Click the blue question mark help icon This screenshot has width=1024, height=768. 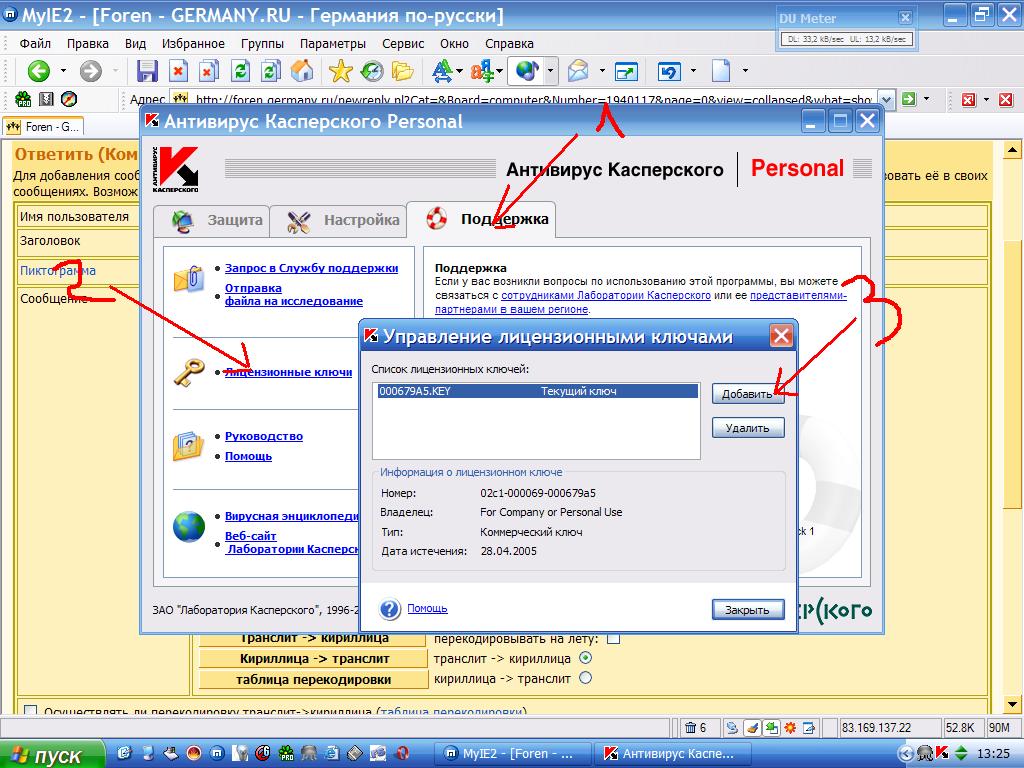tap(390, 609)
